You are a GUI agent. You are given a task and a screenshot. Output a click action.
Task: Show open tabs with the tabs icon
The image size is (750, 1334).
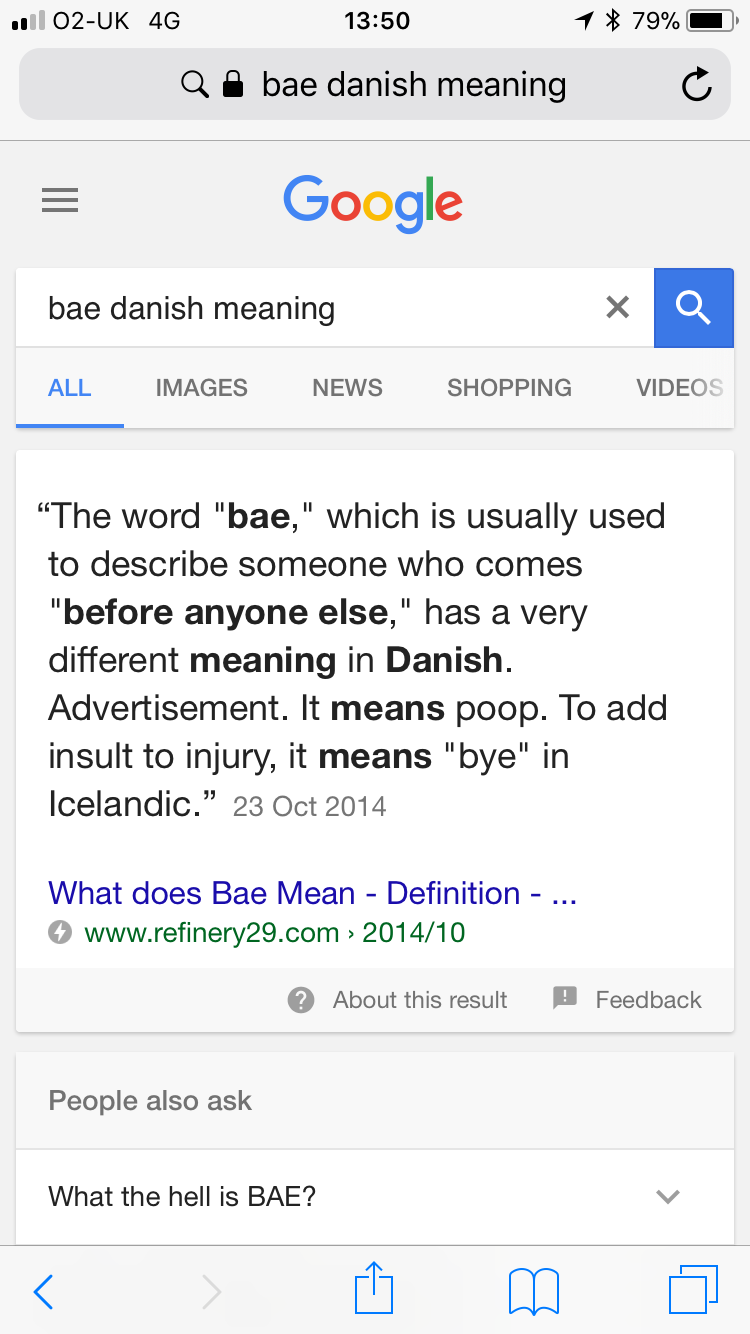click(693, 1290)
